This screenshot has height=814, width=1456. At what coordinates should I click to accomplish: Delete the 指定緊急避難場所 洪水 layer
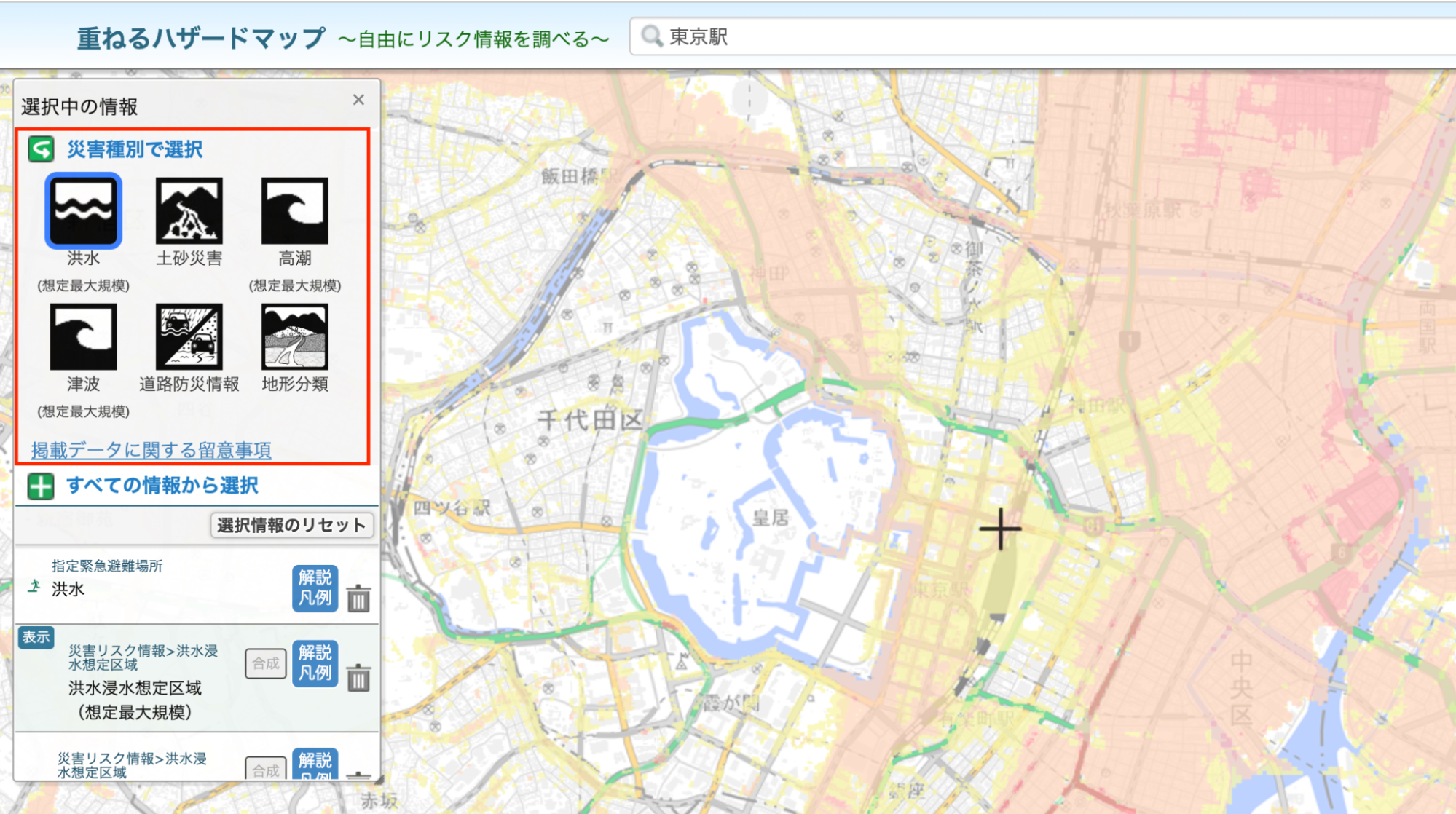tap(358, 598)
